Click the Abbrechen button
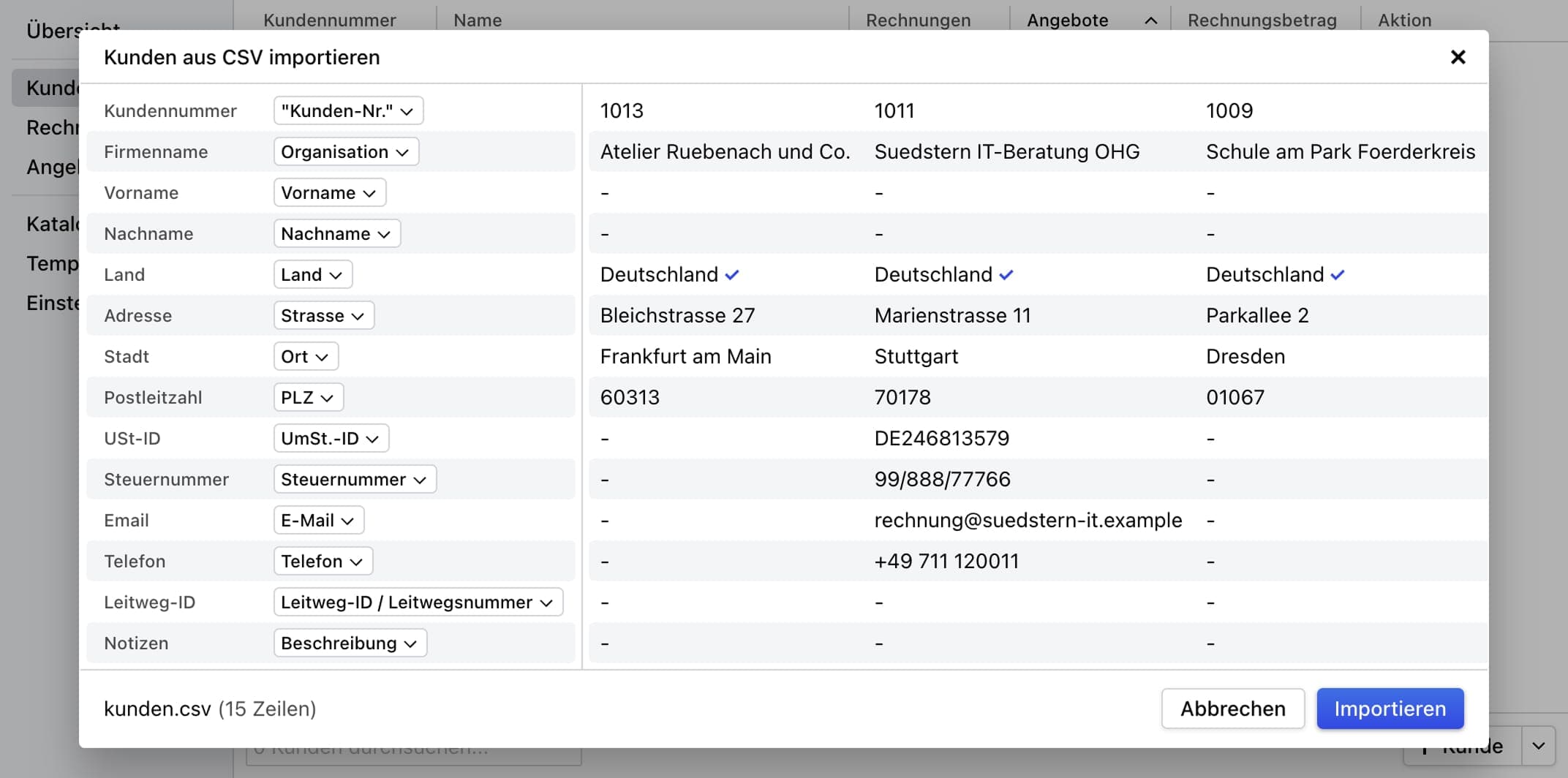This screenshot has height=778, width=1568. pyautogui.click(x=1232, y=709)
